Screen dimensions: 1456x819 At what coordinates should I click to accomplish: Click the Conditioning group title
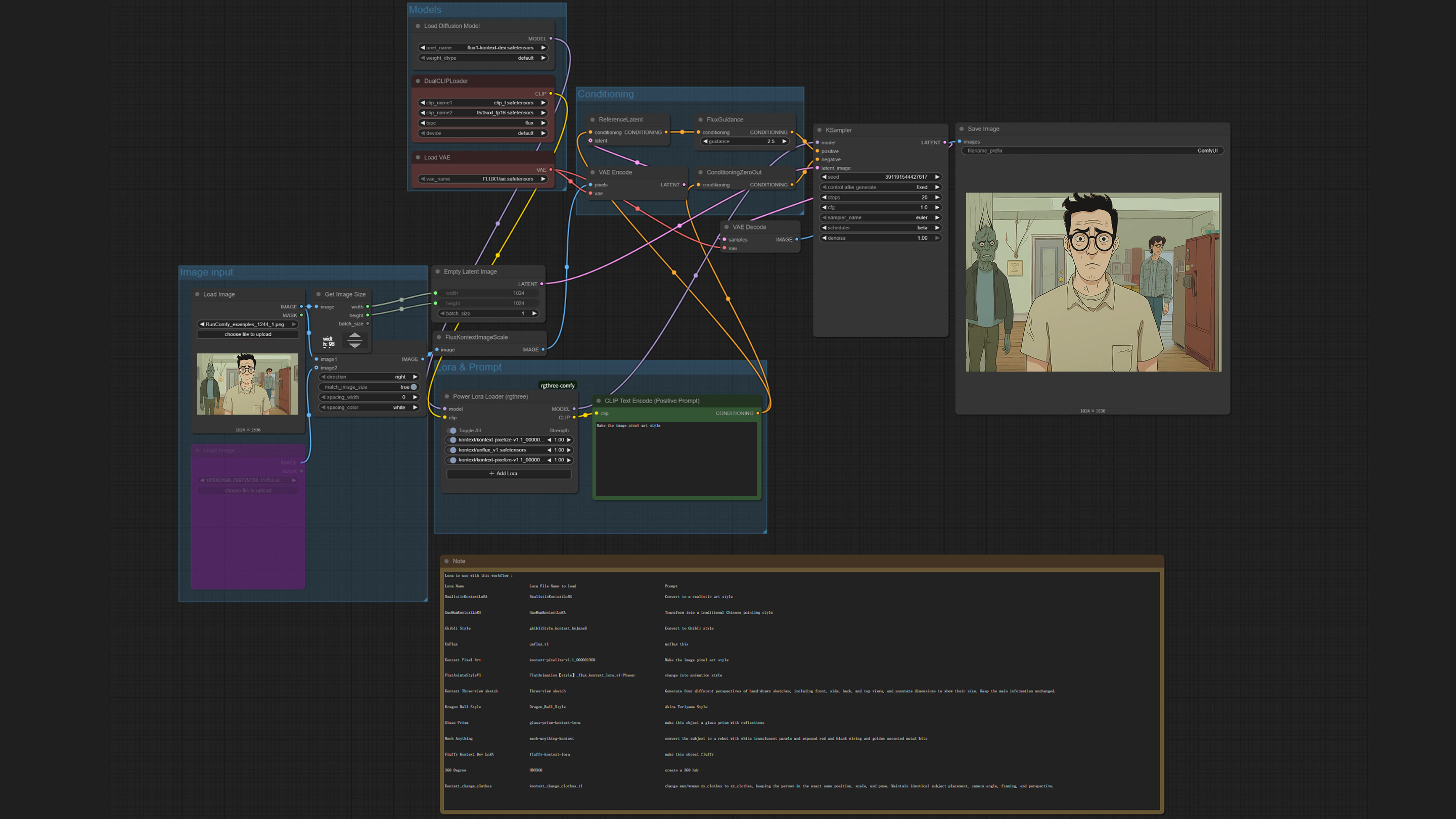pyautogui.click(x=605, y=94)
